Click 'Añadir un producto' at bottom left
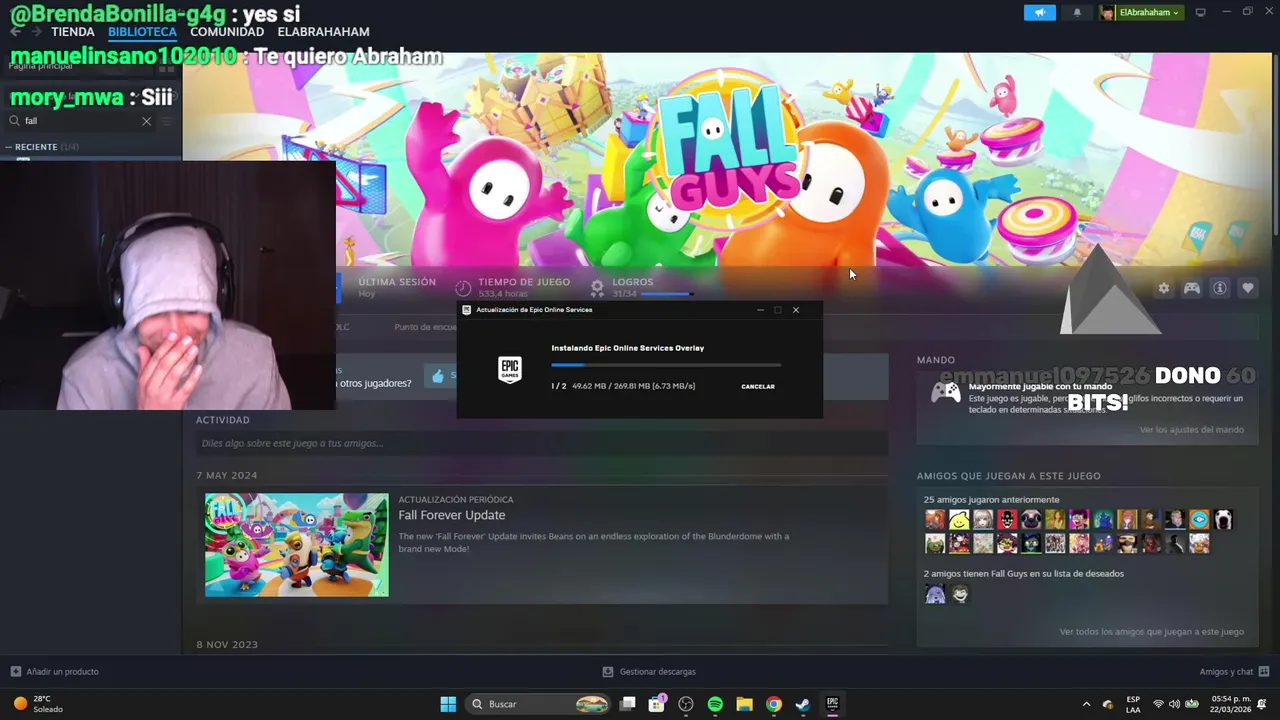Viewport: 1280px width, 720px height. click(x=54, y=672)
